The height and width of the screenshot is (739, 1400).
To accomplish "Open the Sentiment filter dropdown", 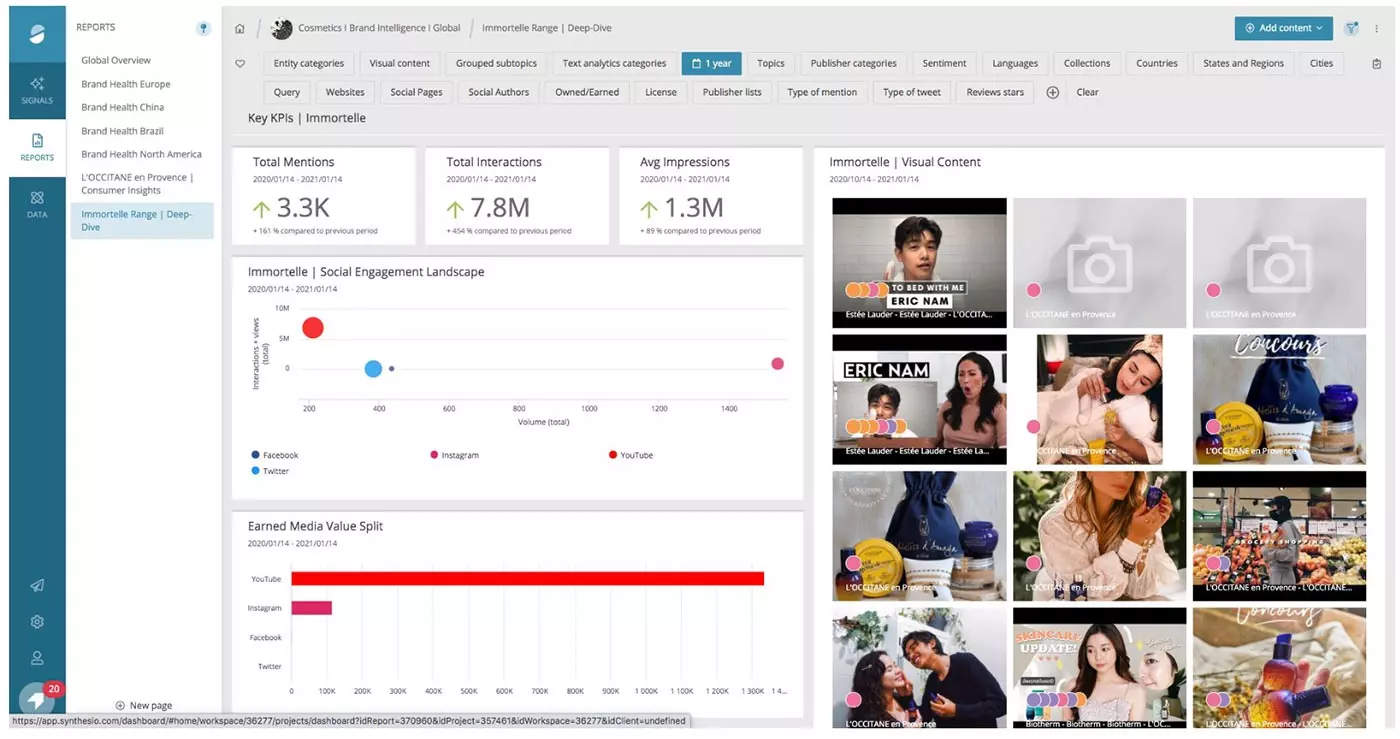I will [943, 63].
